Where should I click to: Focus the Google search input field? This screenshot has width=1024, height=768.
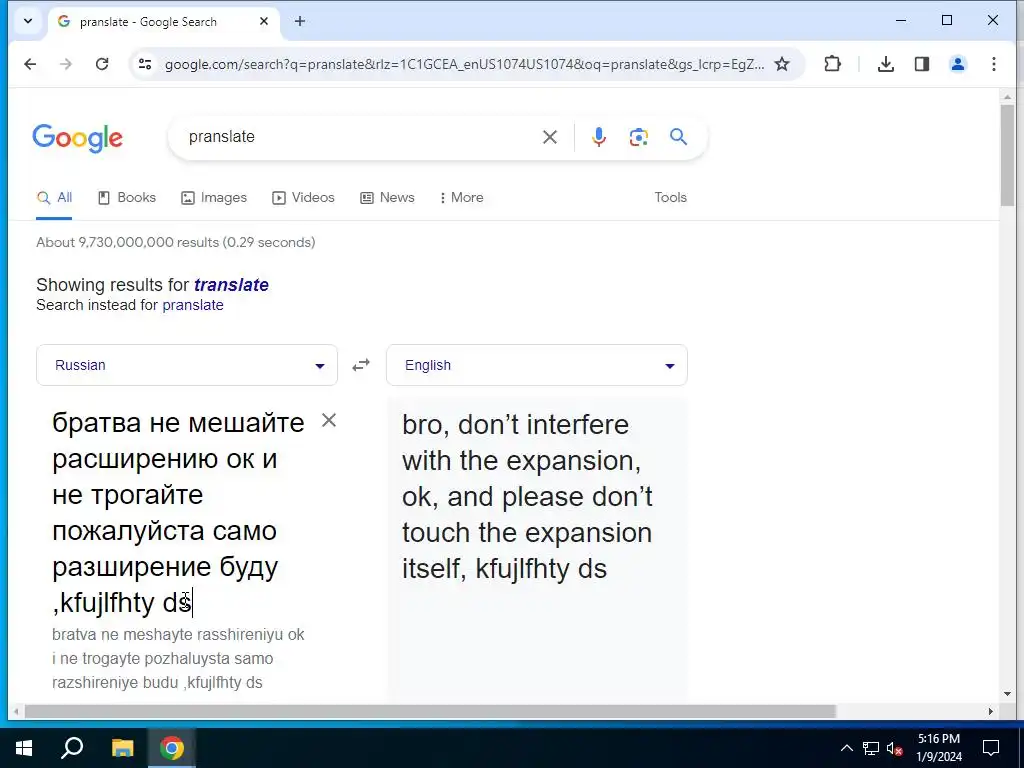click(x=359, y=137)
